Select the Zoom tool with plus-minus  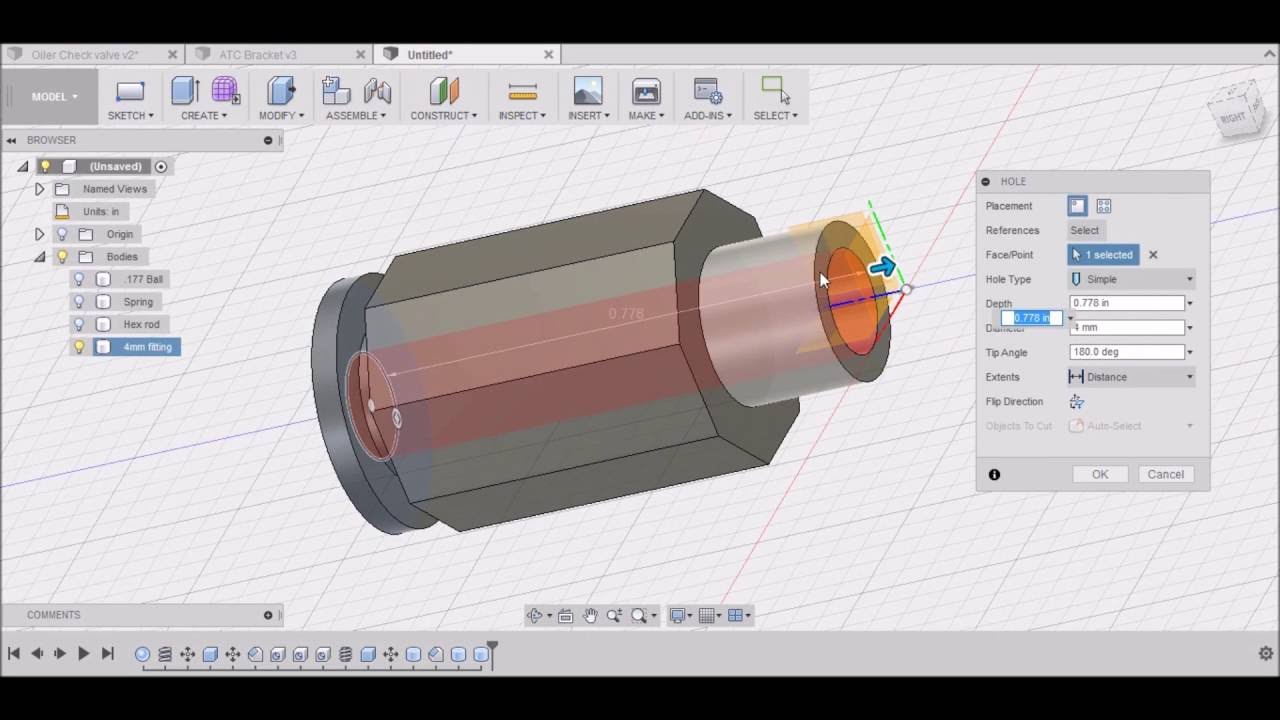[614, 616]
